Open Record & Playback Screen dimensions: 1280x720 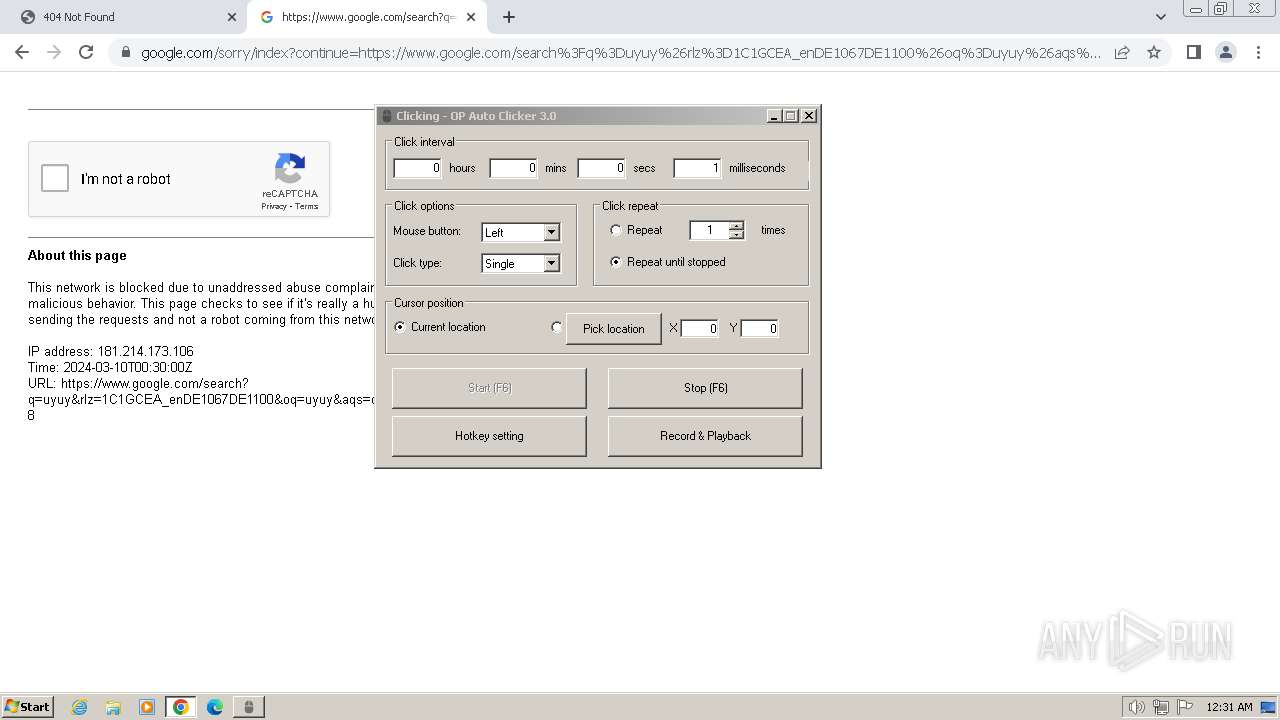(x=705, y=436)
